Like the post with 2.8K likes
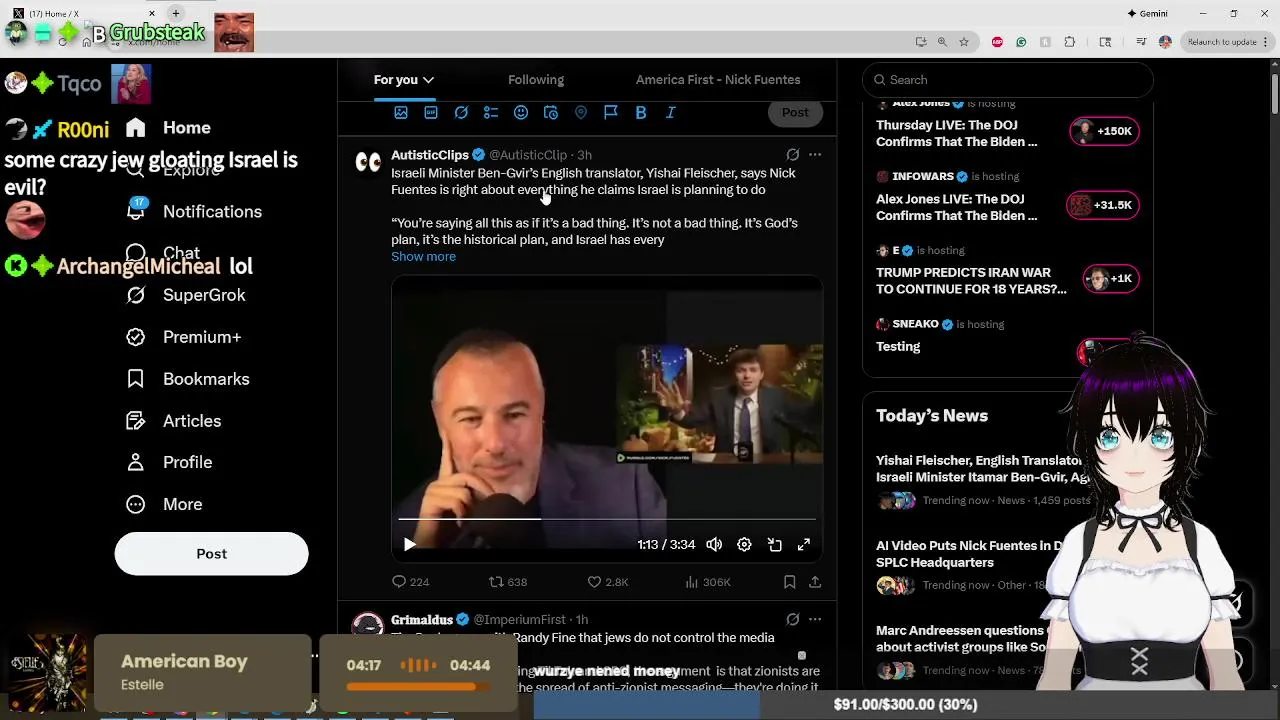 607,582
